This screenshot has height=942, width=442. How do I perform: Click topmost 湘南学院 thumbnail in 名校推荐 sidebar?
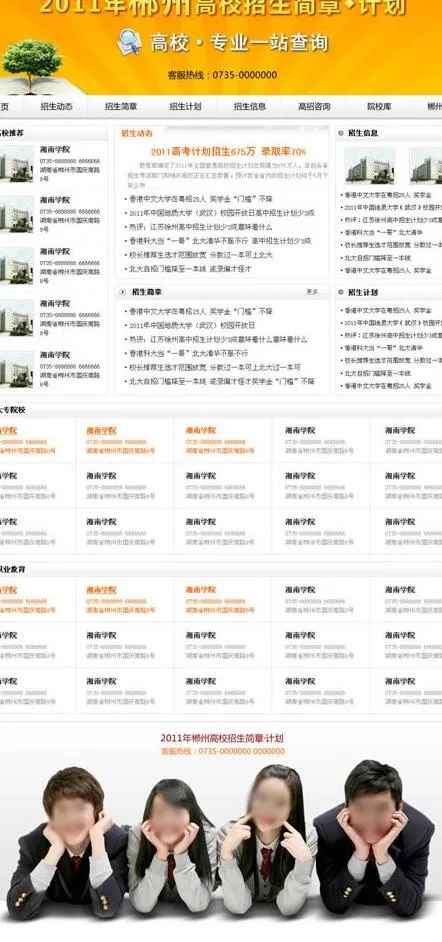click(17, 163)
